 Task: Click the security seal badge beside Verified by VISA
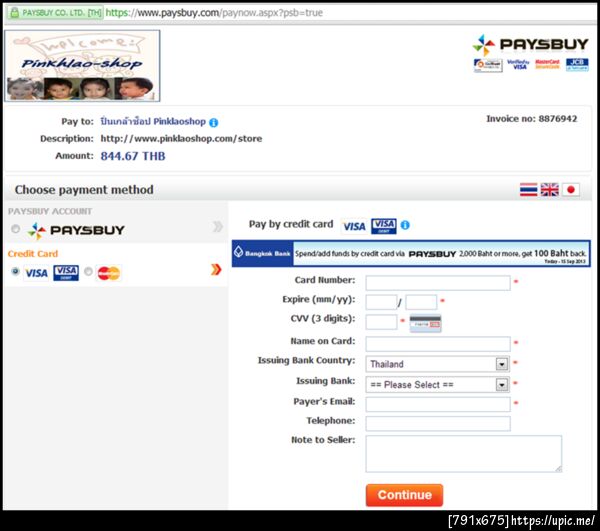[488, 65]
